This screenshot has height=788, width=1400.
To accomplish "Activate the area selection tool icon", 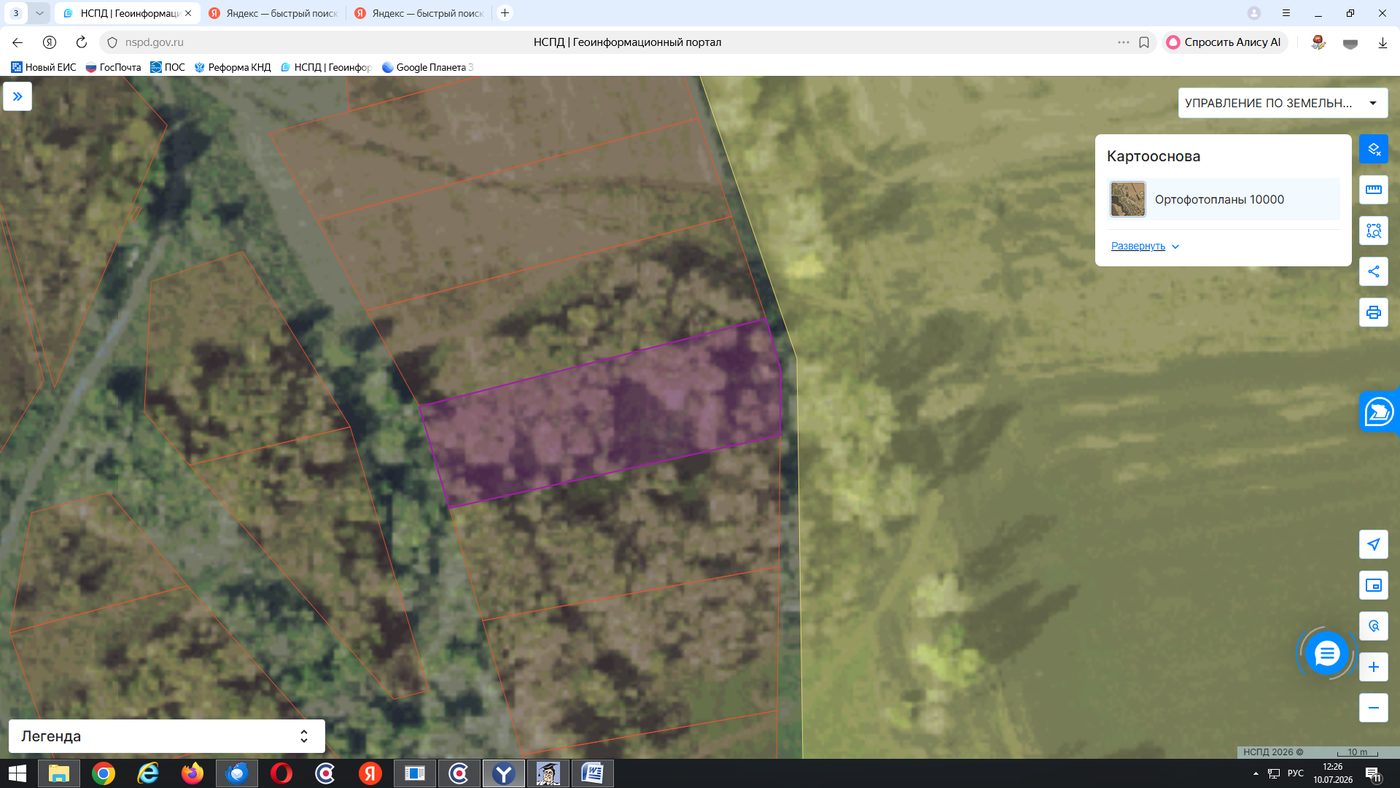I will 1373,231.
